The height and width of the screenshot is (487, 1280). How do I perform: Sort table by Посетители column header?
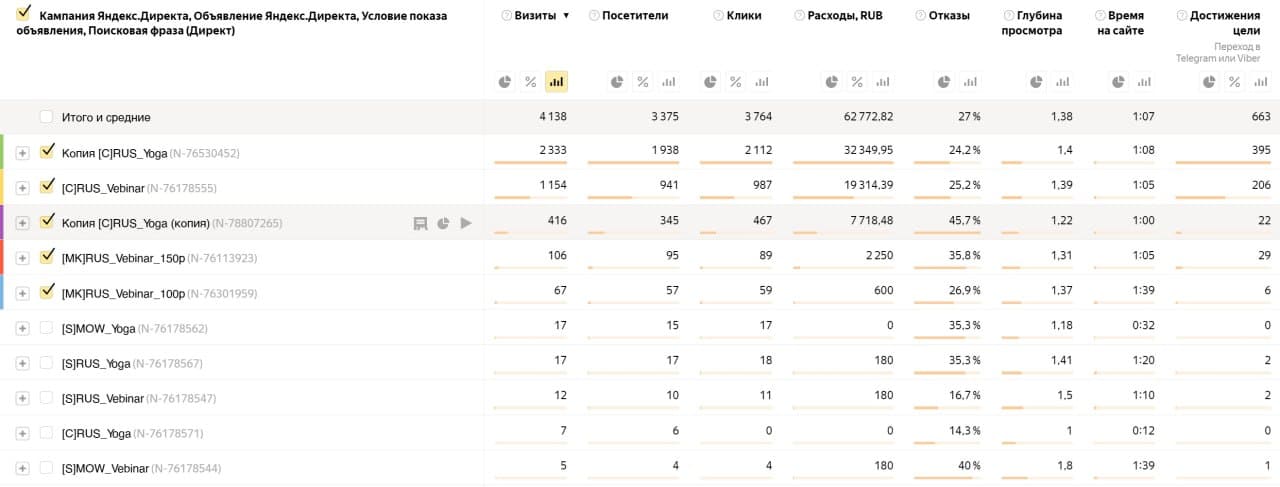coord(636,16)
